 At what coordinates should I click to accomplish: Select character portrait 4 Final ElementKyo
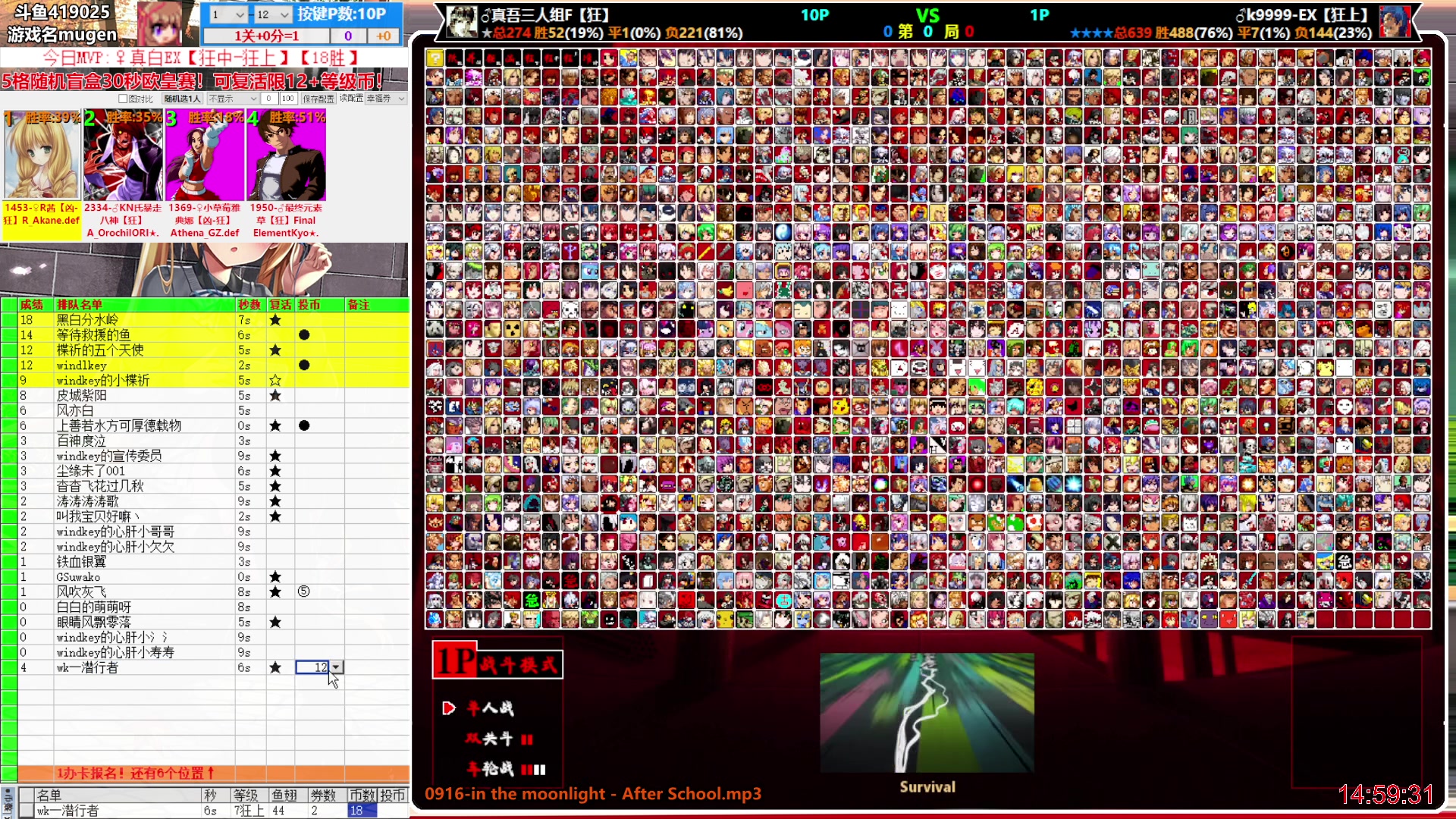pos(286,155)
